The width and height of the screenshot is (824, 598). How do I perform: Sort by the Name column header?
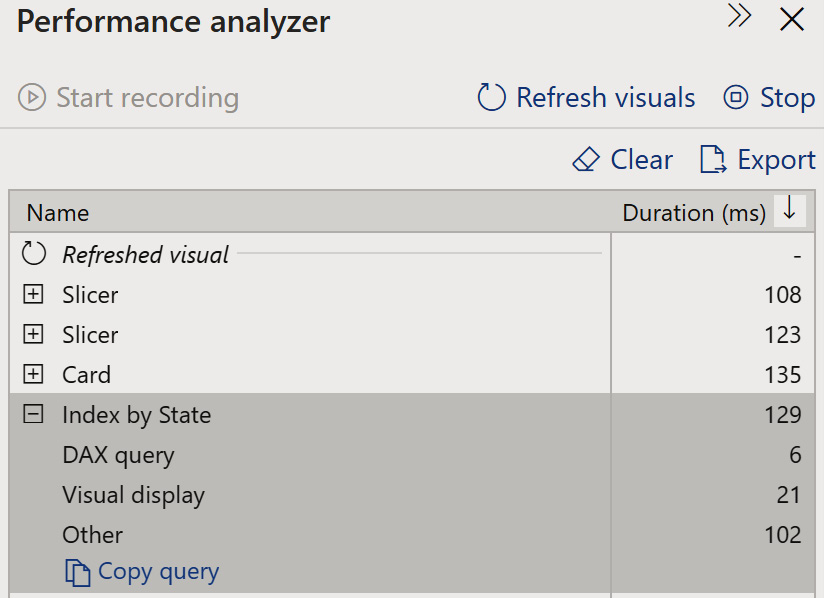pyautogui.click(x=58, y=213)
